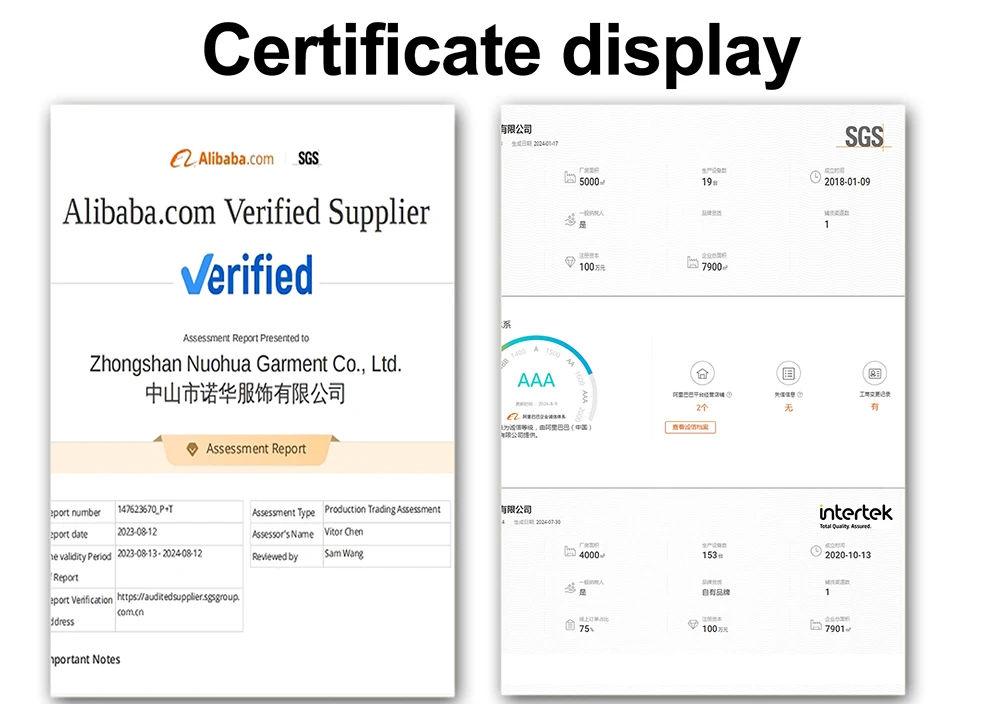Click assessor name Vitor Chen
The image size is (1000, 704).
344,532
